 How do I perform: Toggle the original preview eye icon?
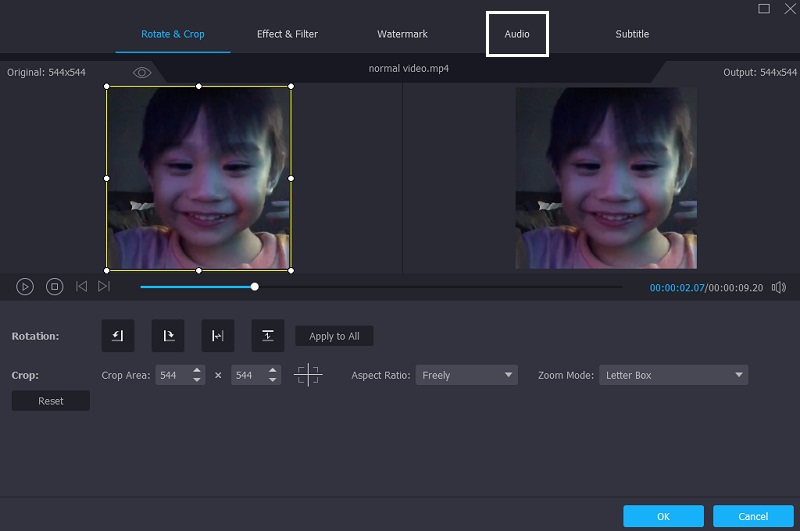click(142, 72)
